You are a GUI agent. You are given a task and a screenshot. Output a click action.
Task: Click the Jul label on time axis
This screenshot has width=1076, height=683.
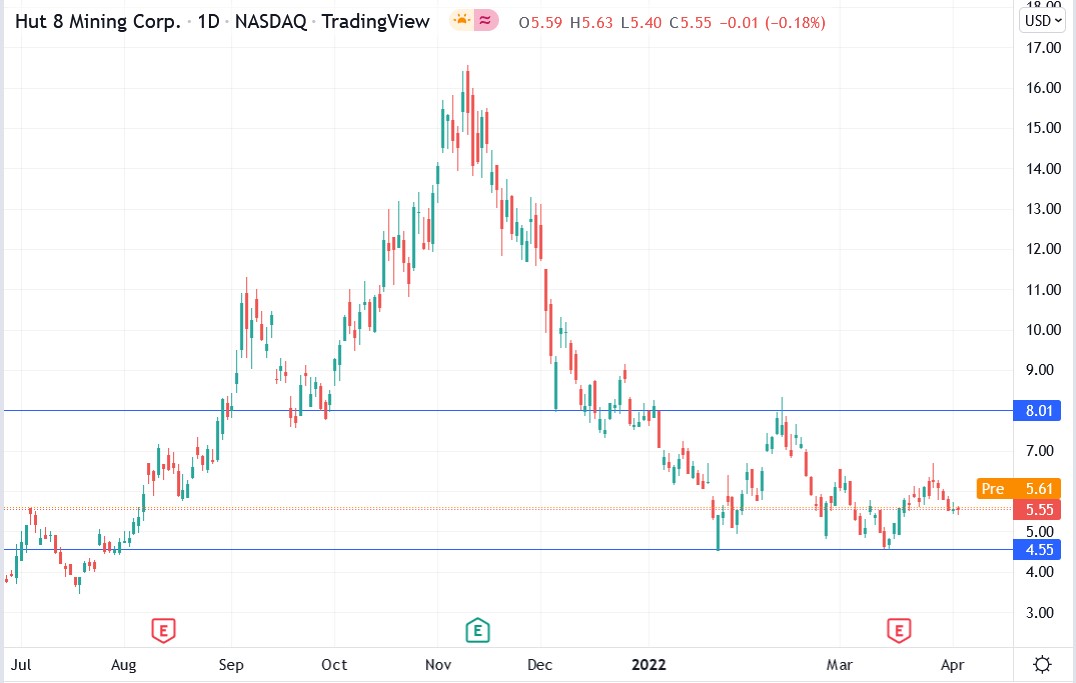(x=21, y=664)
